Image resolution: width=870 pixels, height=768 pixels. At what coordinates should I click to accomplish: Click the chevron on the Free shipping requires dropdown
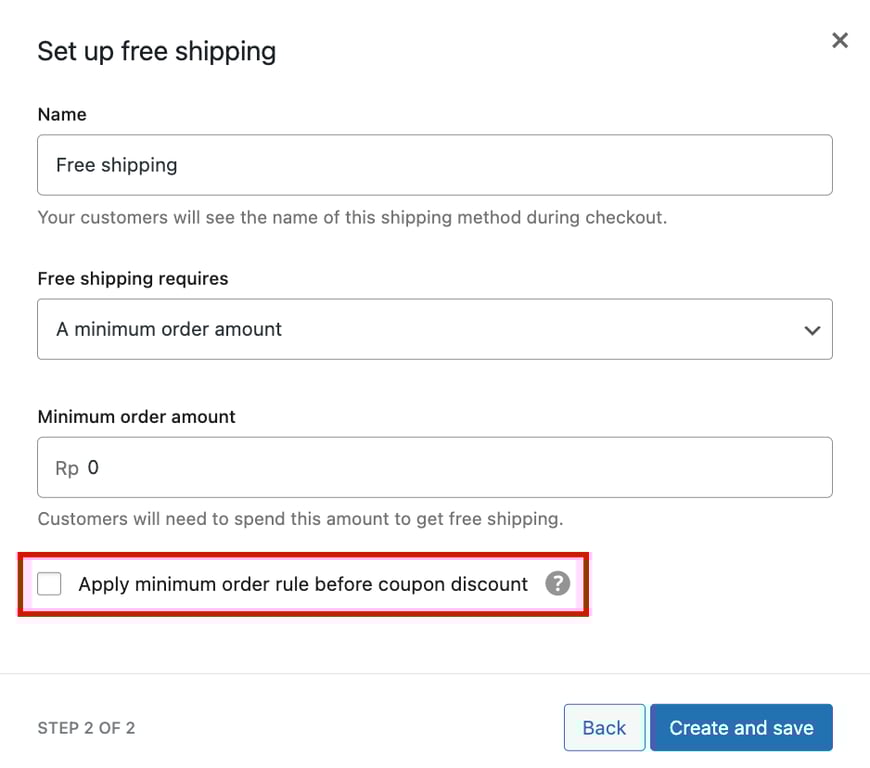812,329
